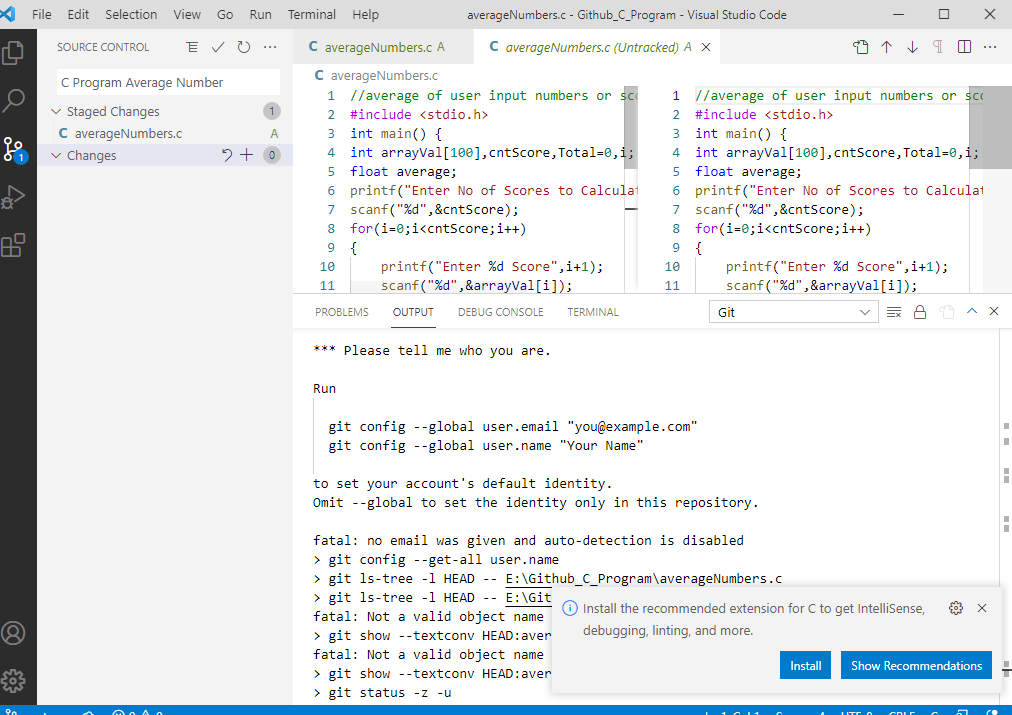The width and height of the screenshot is (1012, 715).
Task: Open the Help menu
Action: 365,14
